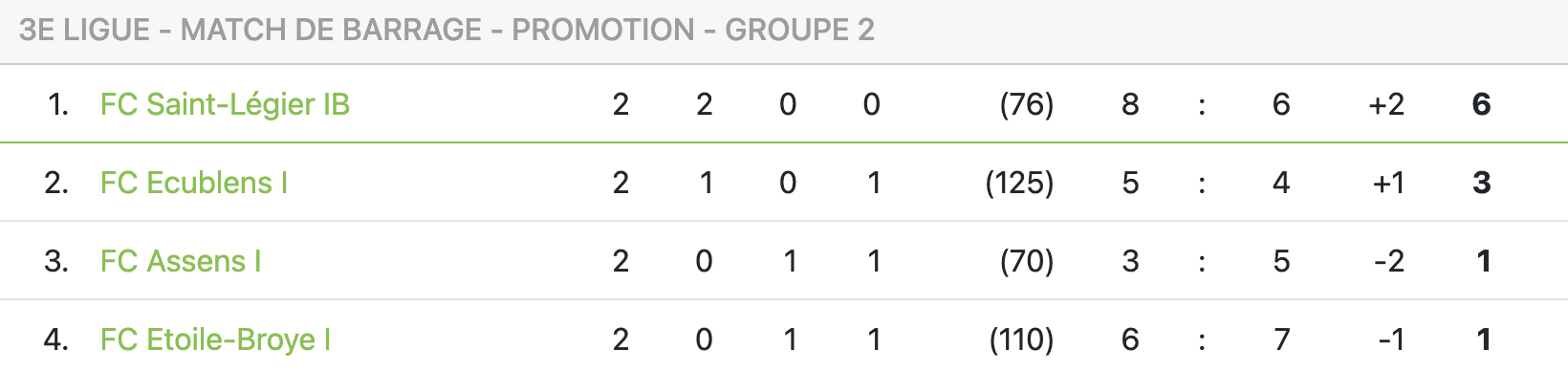Viewport: 1568px width, 371px height.
Task: Click Assens' goal difference -2
Action: (x=1389, y=261)
